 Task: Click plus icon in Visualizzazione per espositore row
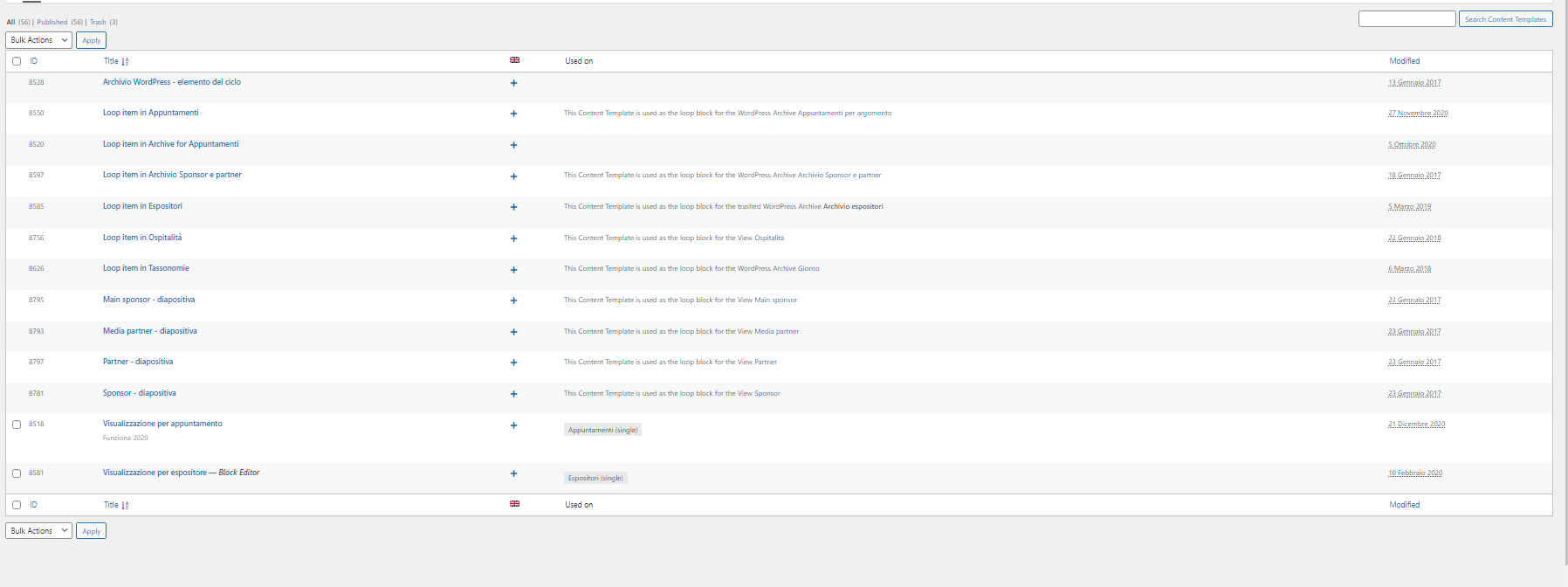pyautogui.click(x=513, y=473)
